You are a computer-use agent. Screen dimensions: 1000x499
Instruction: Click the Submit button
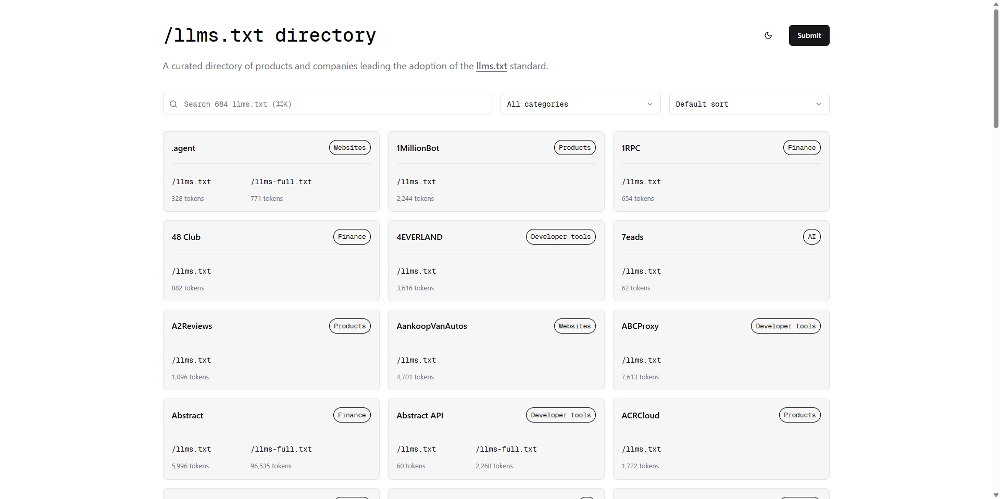click(809, 36)
